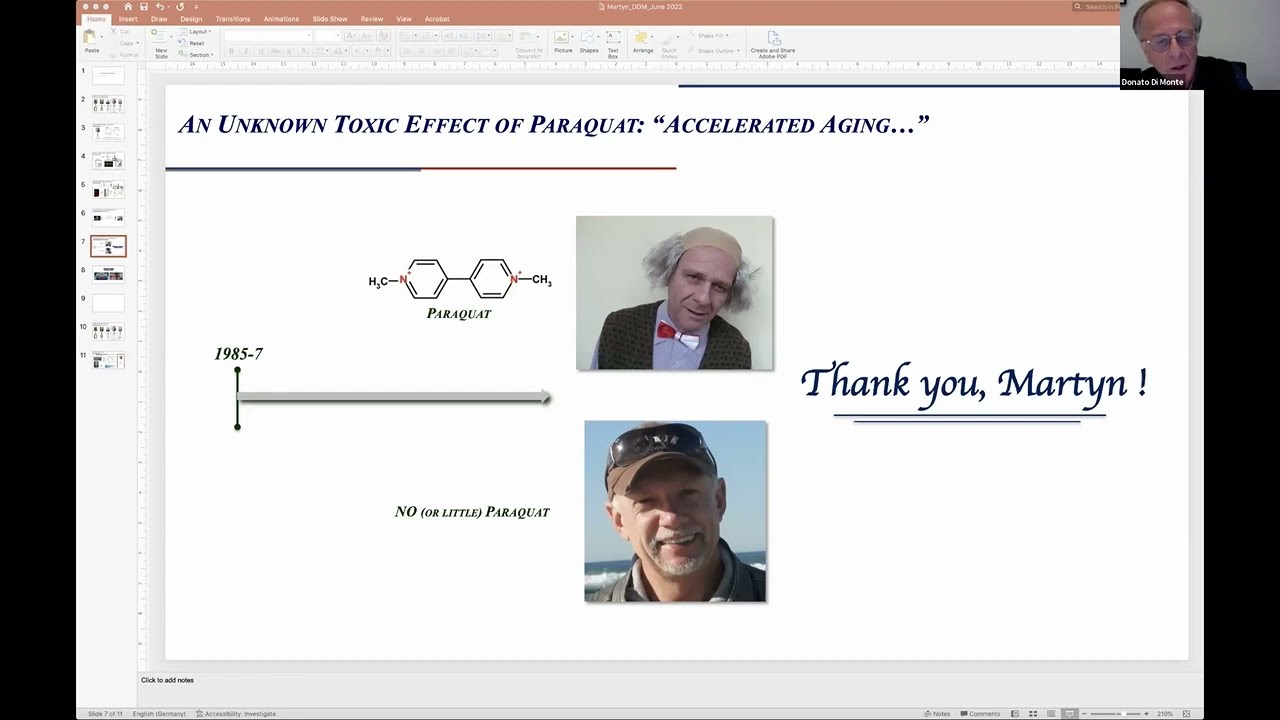Viewport: 1280px width, 720px height.
Task: Open the font name combo box
Action: [x=267, y=36]
